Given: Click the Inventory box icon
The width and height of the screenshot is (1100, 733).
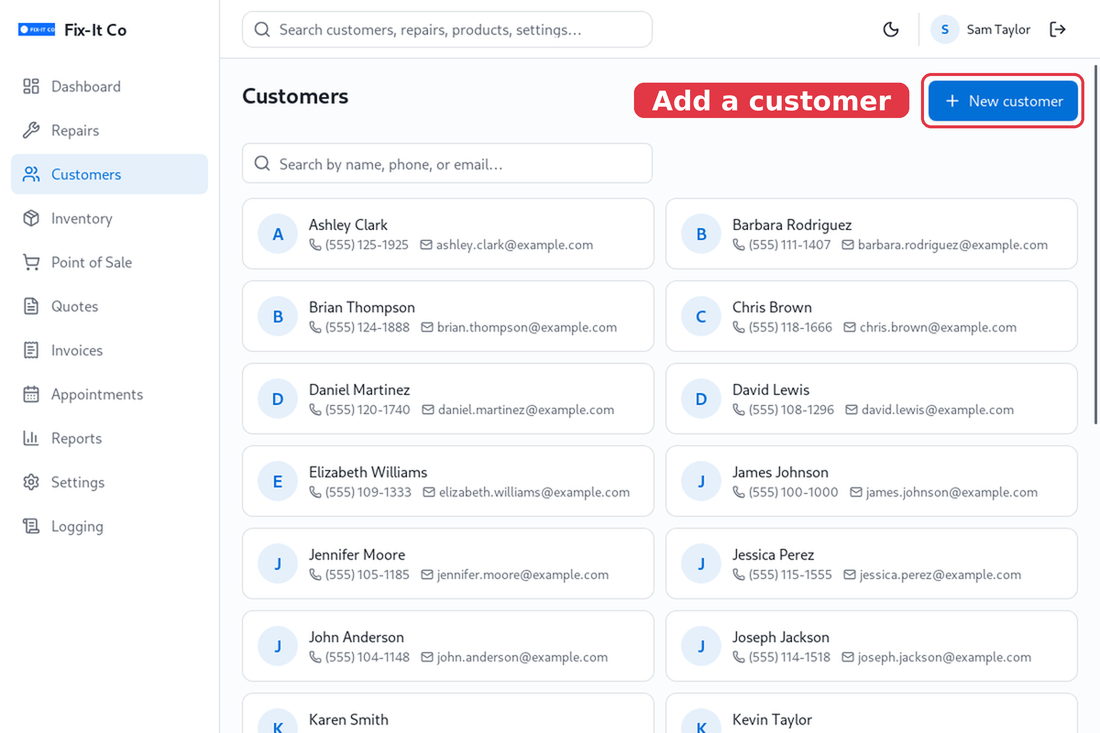Looking at the screenshot, I should [31, 218].
